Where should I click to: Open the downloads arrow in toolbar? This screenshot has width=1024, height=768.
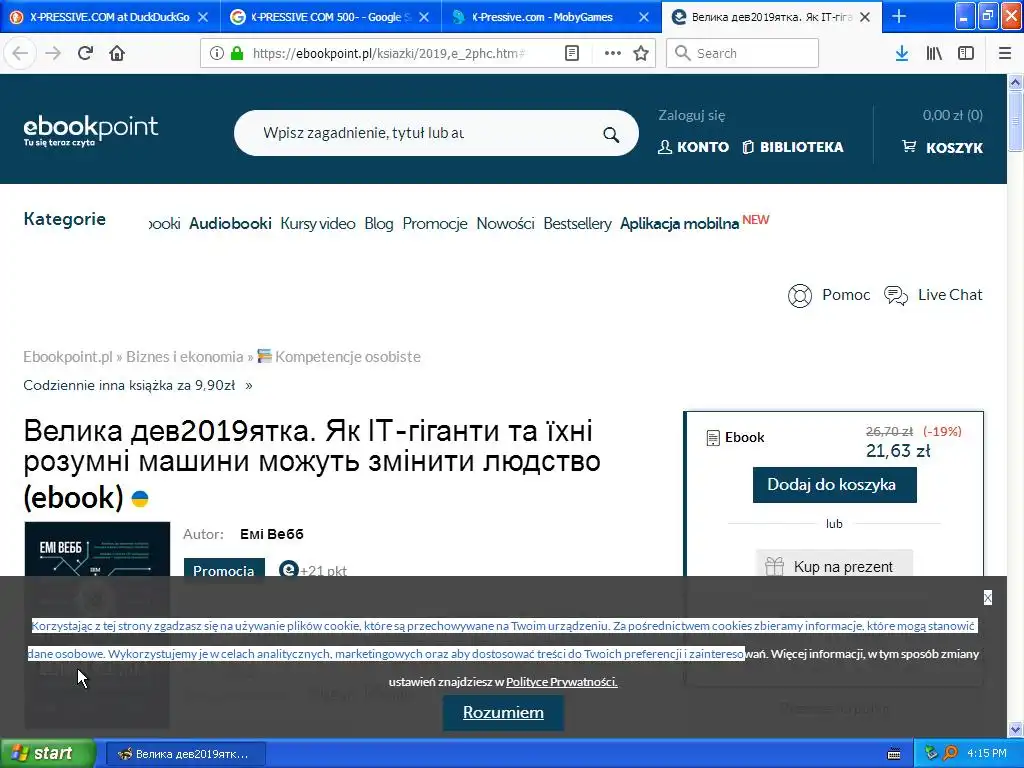pyautogui.click(x=902, y=53)
